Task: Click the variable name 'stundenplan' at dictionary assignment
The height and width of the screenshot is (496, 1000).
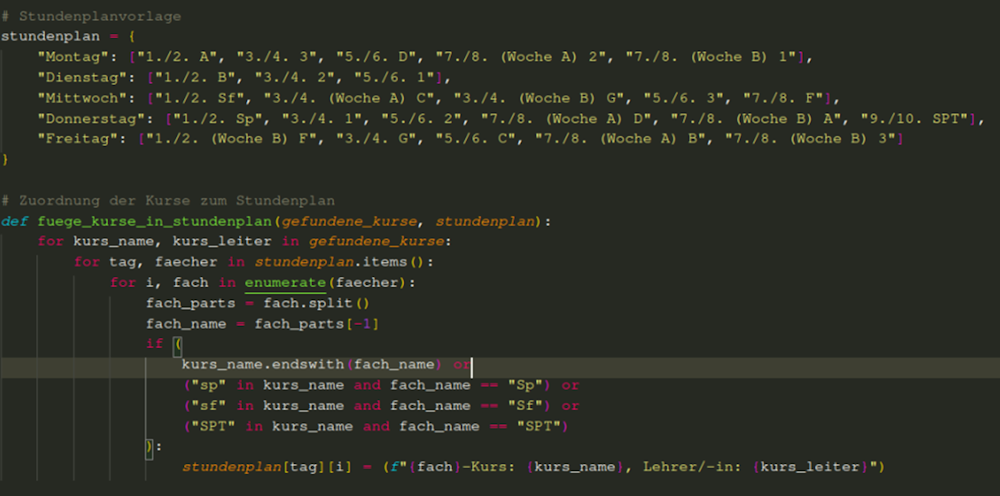Action: pyautogui.click(x=50, y=36)
